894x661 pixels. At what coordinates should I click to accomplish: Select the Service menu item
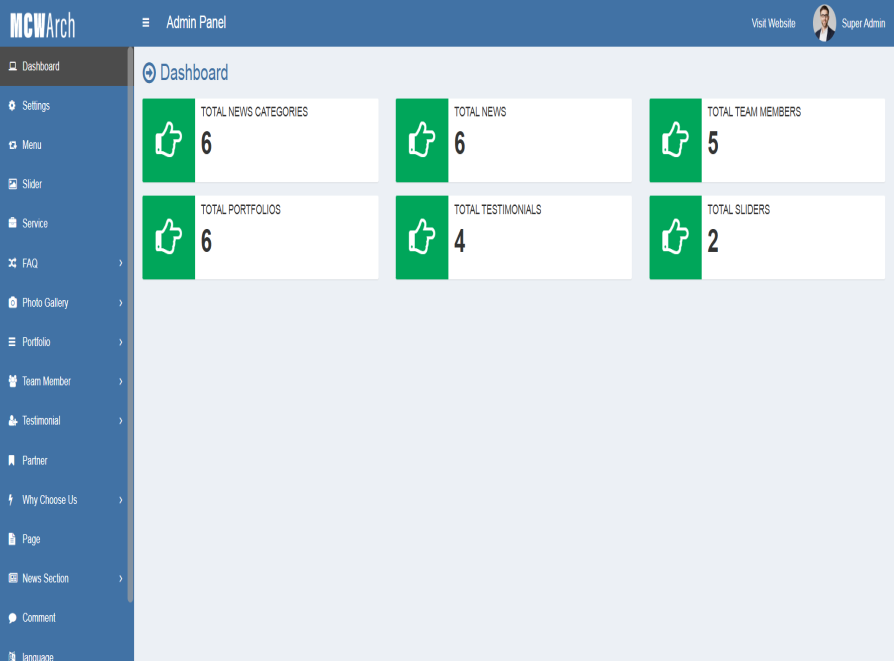point(35,224)
